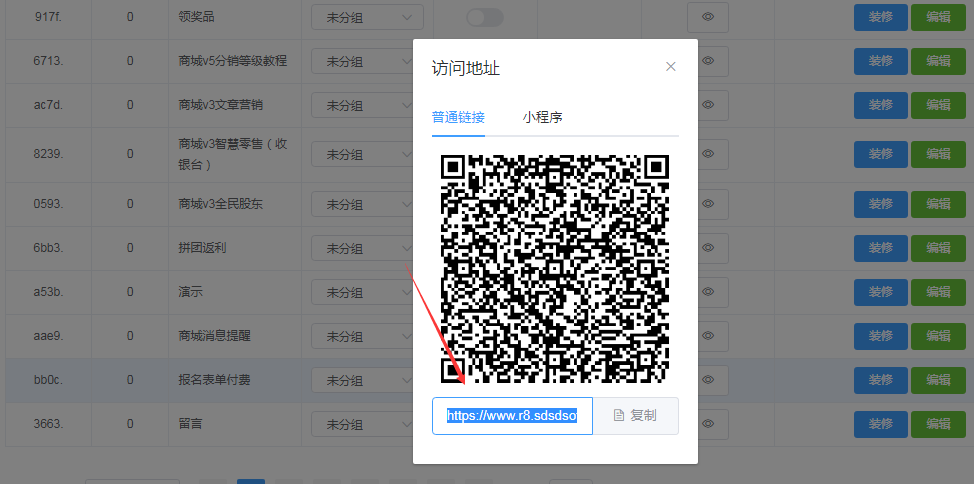Click the ID cell bb0c.
Screen dimensions: 974x484
click(x=48, y=380)
